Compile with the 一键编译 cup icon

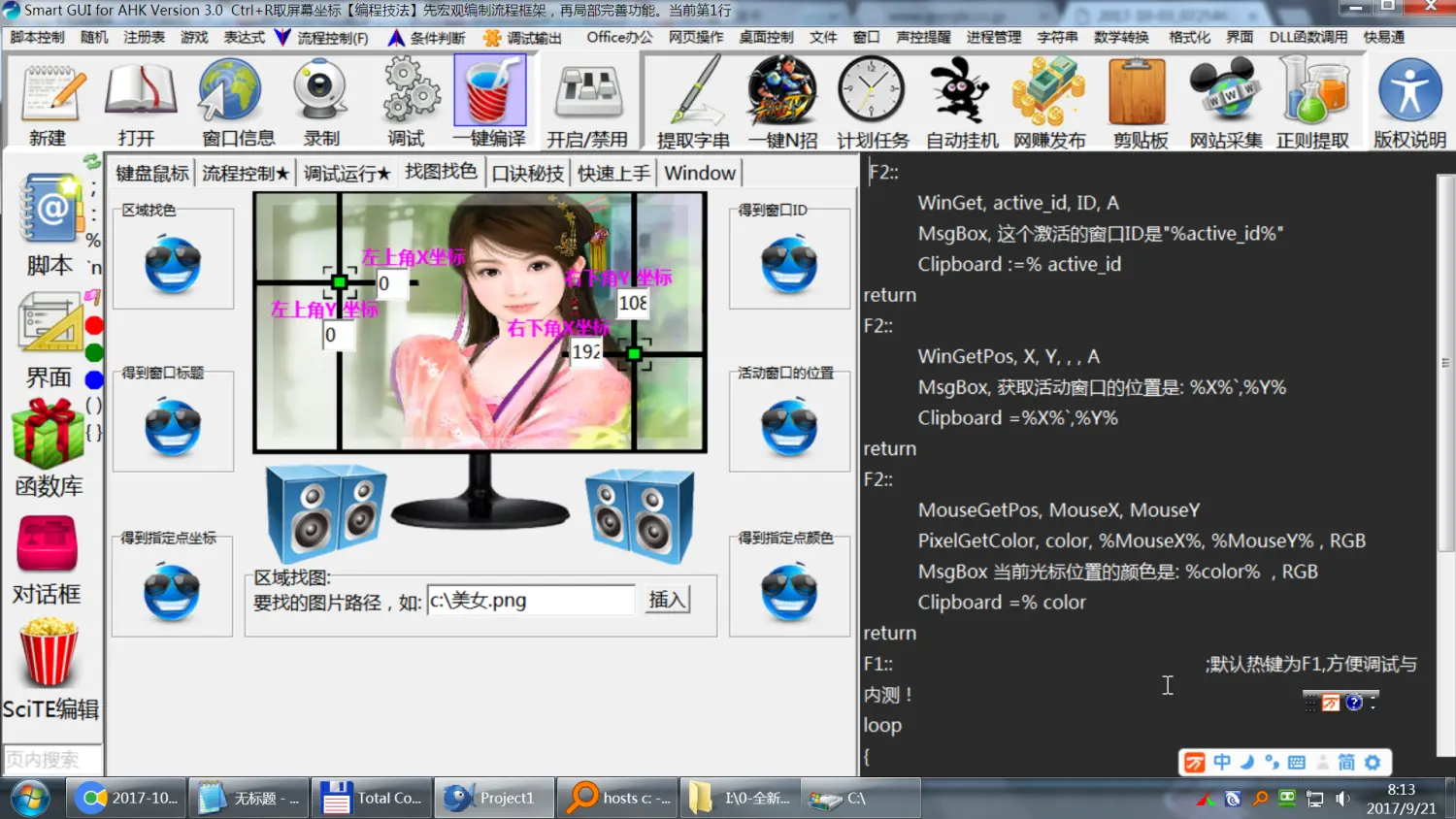click(x=490, y=90)
